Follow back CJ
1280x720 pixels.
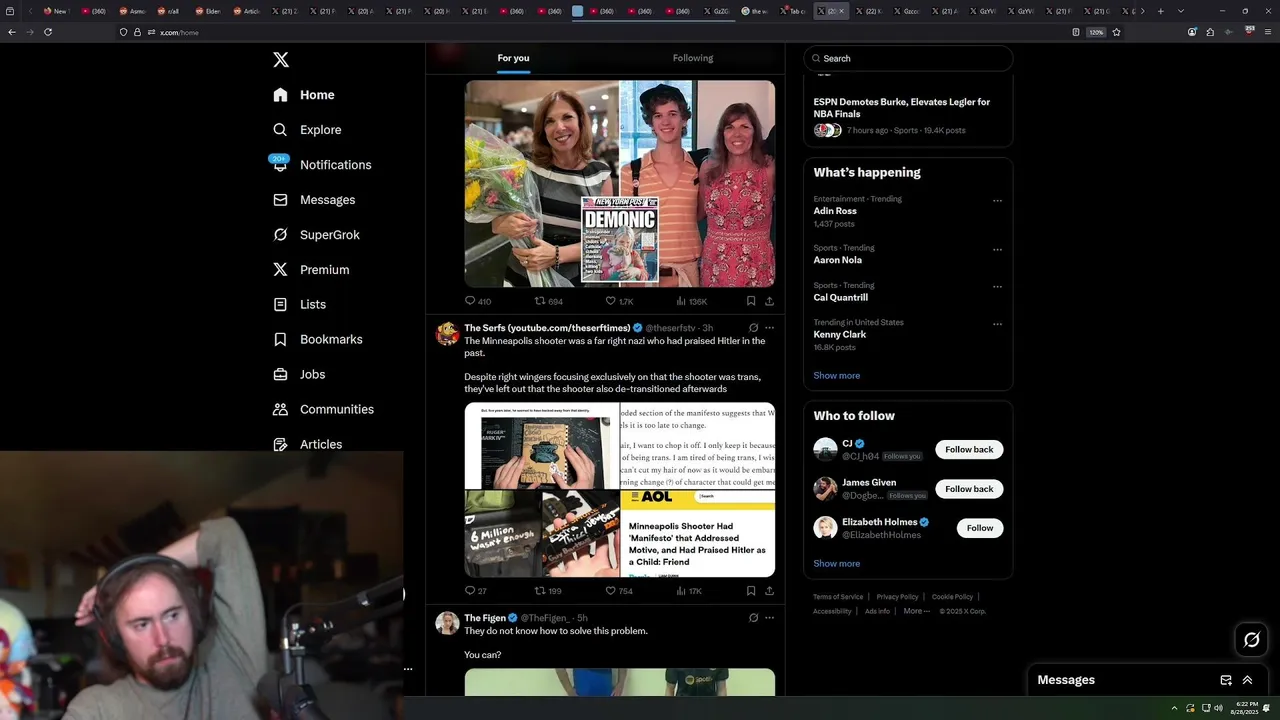[969, 450]
